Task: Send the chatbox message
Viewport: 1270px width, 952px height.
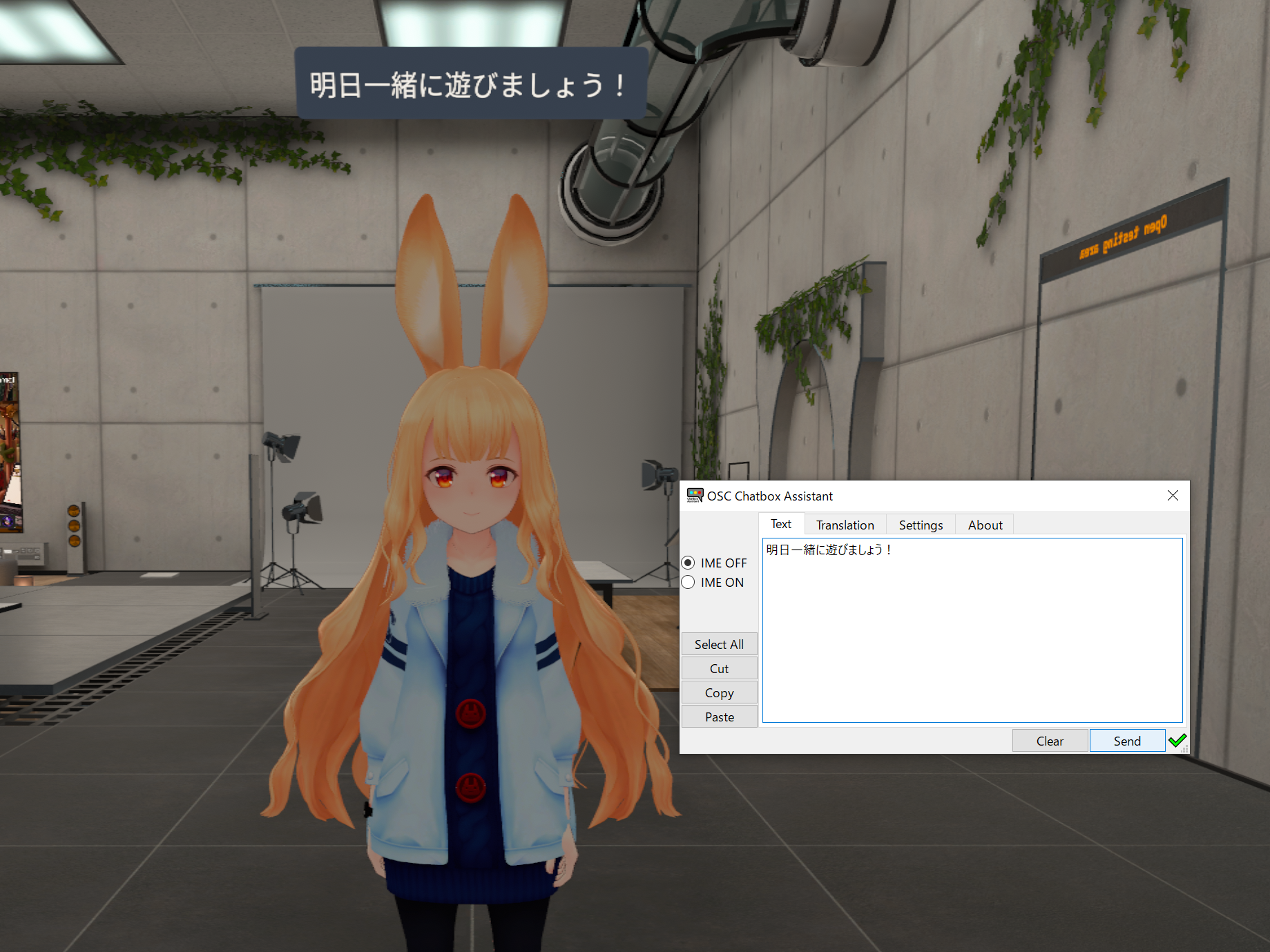Action: 1126,739
